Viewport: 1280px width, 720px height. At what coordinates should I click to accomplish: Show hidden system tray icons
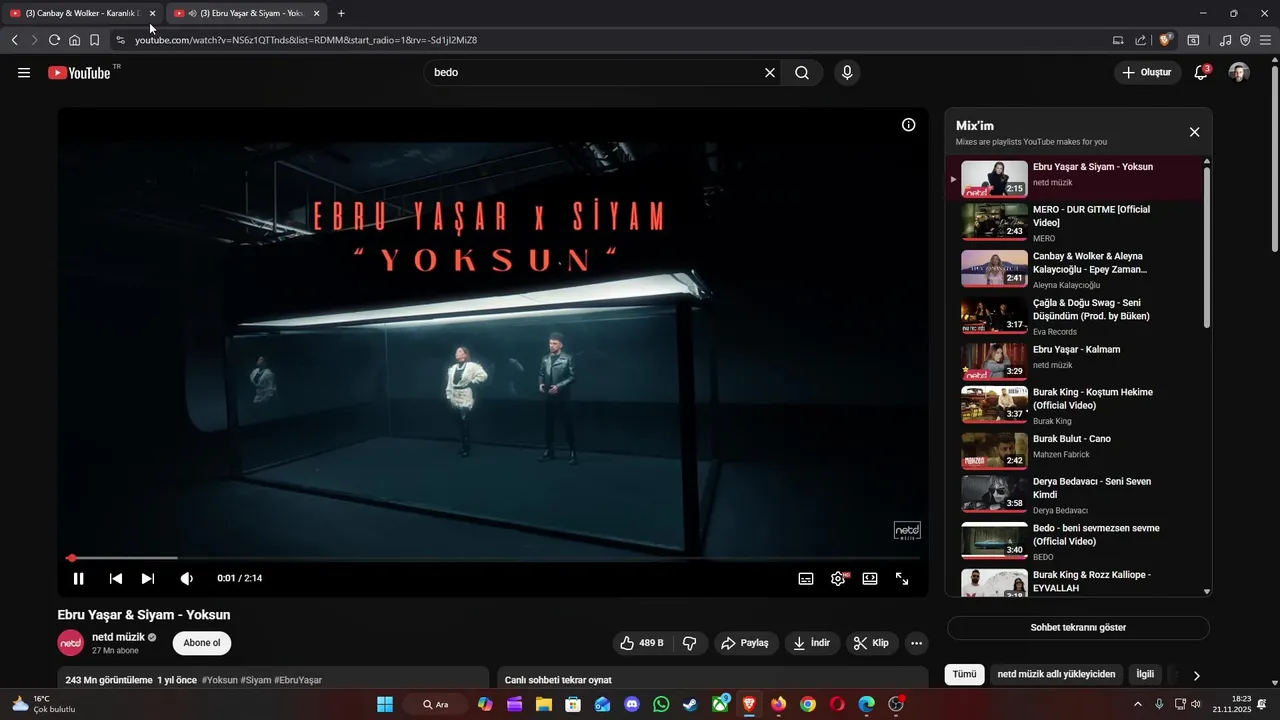1137,704
